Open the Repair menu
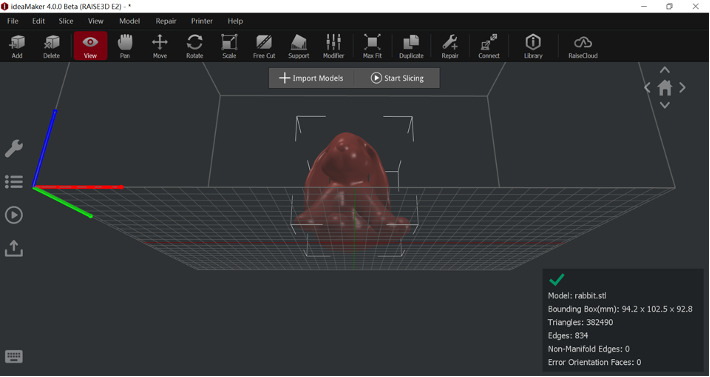 click(x=166, y=21)
